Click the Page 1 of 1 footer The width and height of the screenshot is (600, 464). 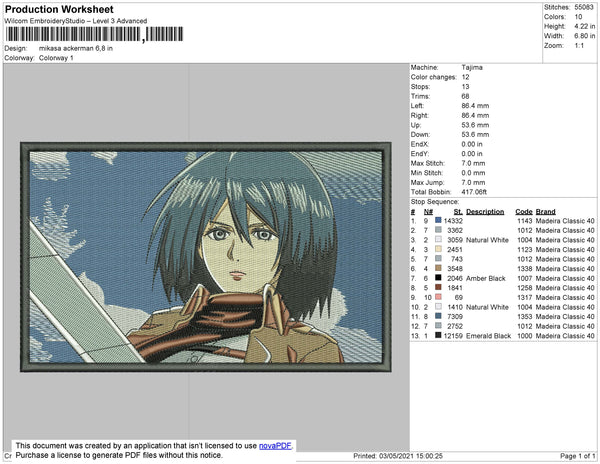[577, 456]
